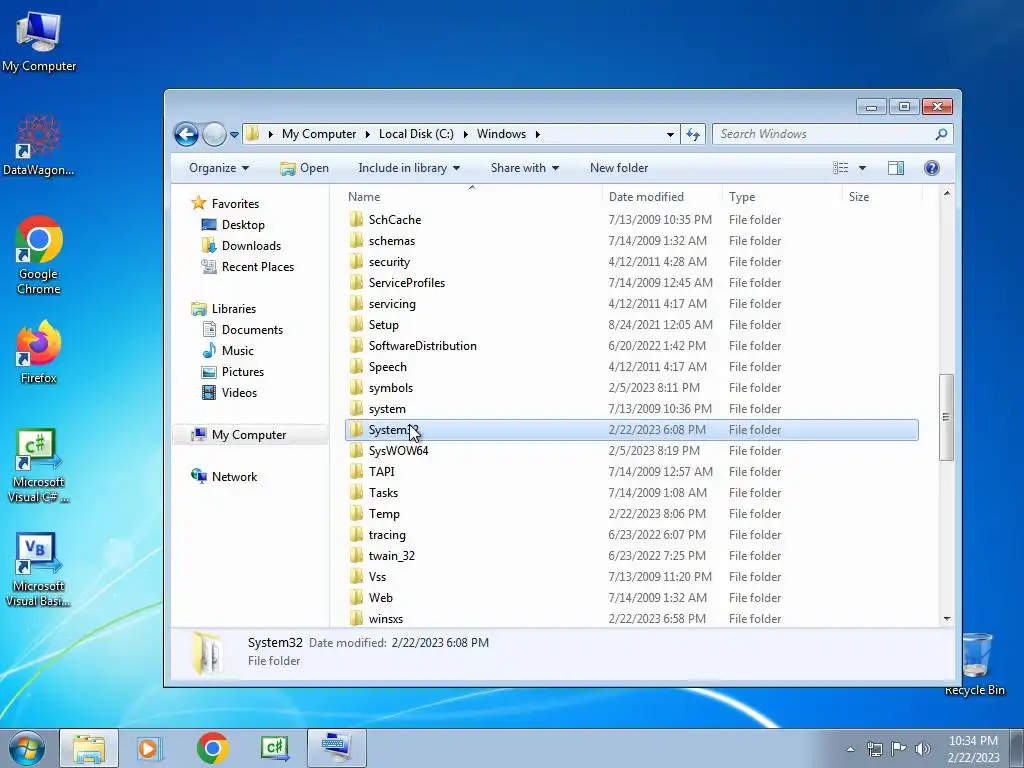Screen dimensions: 1024x768
Task: Show hidden tray icons arrow
Action: pyautogui.click(x=850, y=749)
